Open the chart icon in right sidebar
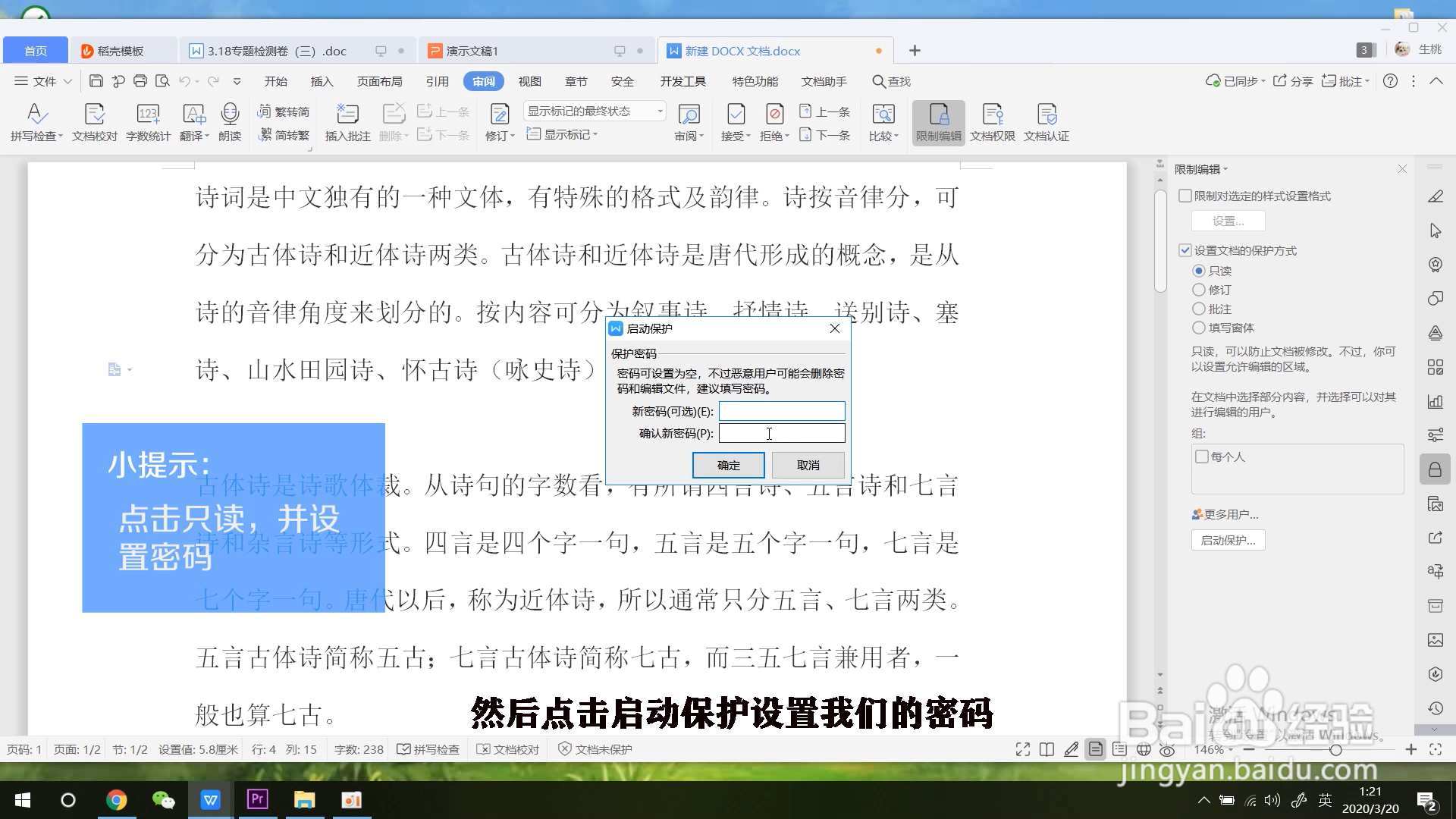Viewport: 1456px width, 819px height. pos(1435,401)
